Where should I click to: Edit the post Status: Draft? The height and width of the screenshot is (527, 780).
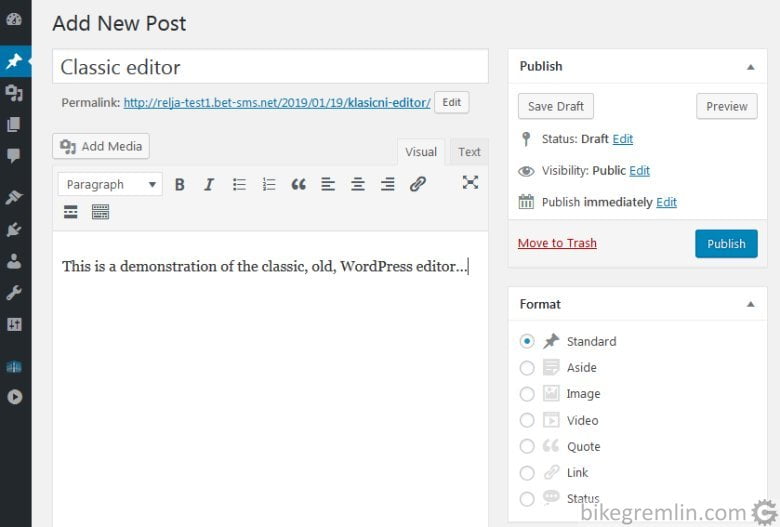(x=623, y=139)
